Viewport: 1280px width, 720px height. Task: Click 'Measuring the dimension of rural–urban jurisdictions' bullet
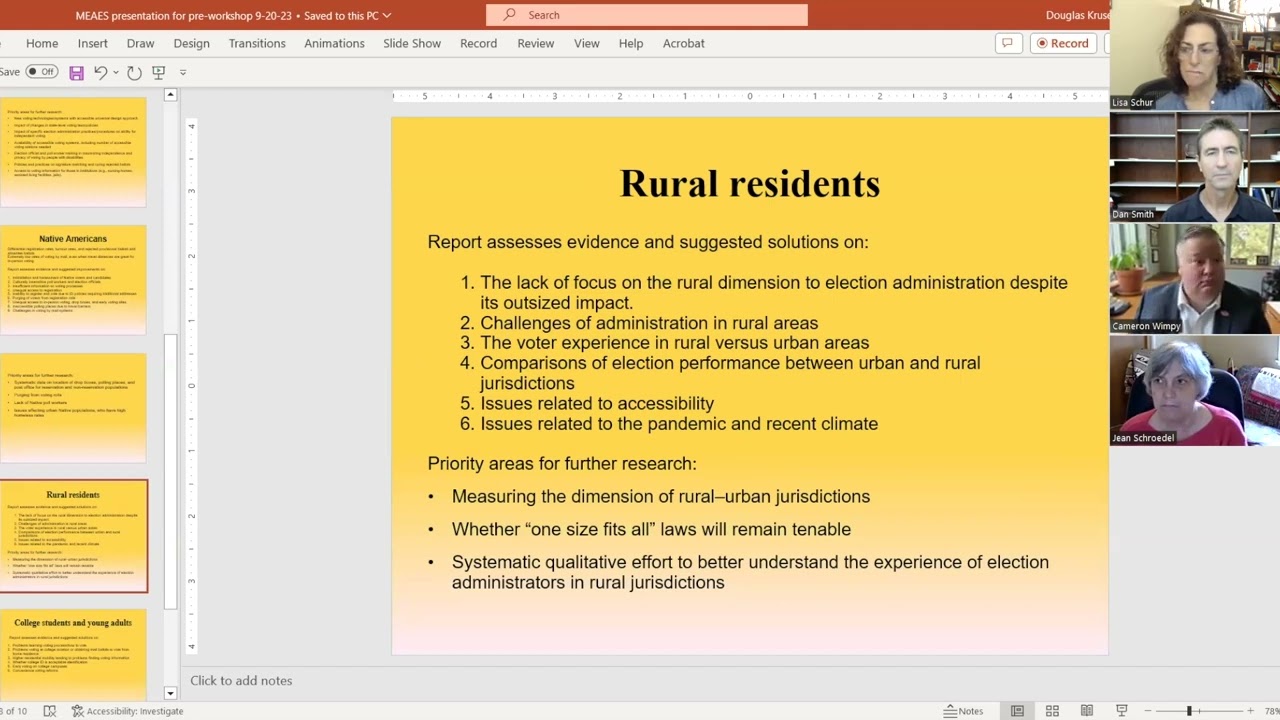pyautogui.click(x=661, y=497)
